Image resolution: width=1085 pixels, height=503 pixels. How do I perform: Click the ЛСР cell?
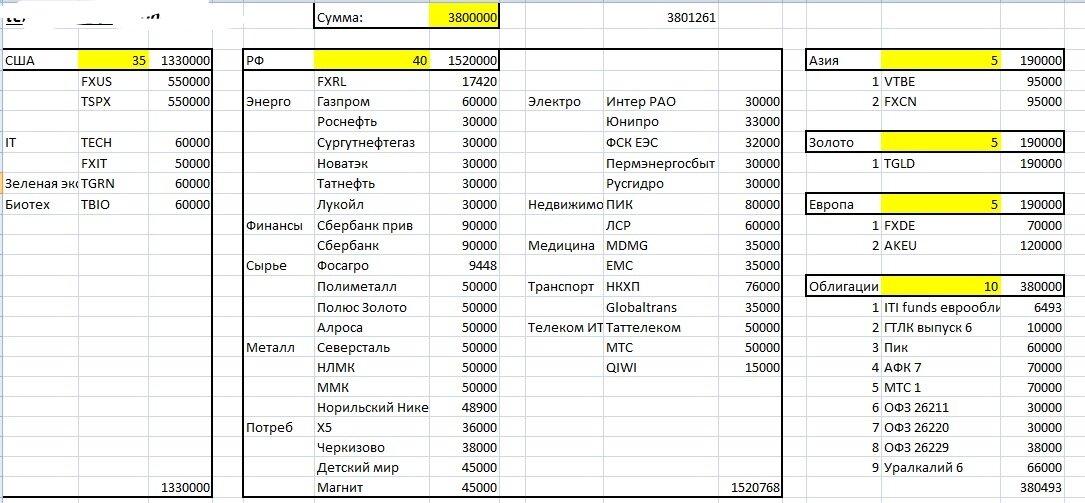tap(661, 225)
